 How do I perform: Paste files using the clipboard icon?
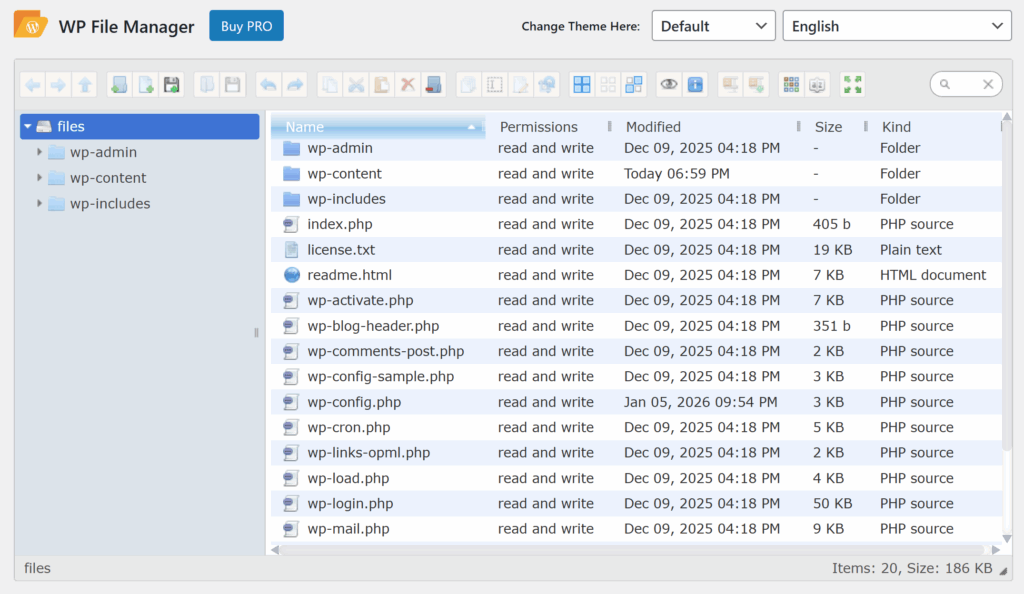(x=381, y=84)
